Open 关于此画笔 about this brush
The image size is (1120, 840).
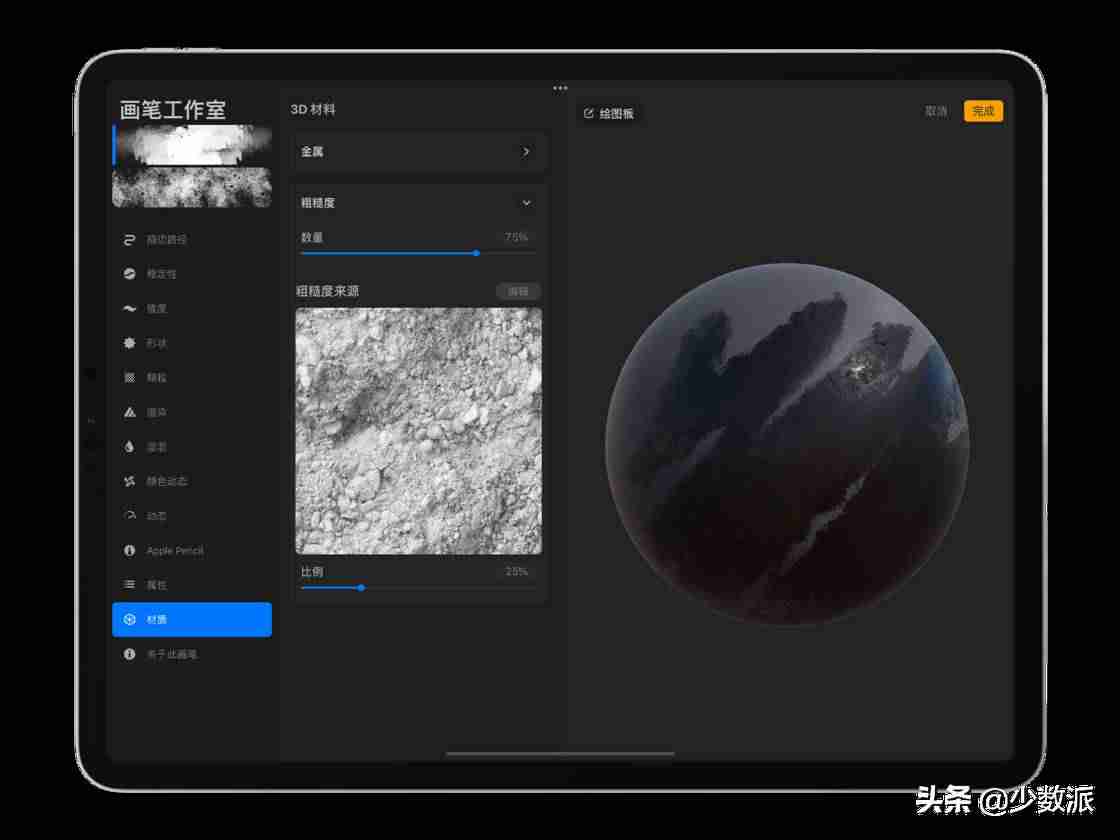(x=191, y=654)
